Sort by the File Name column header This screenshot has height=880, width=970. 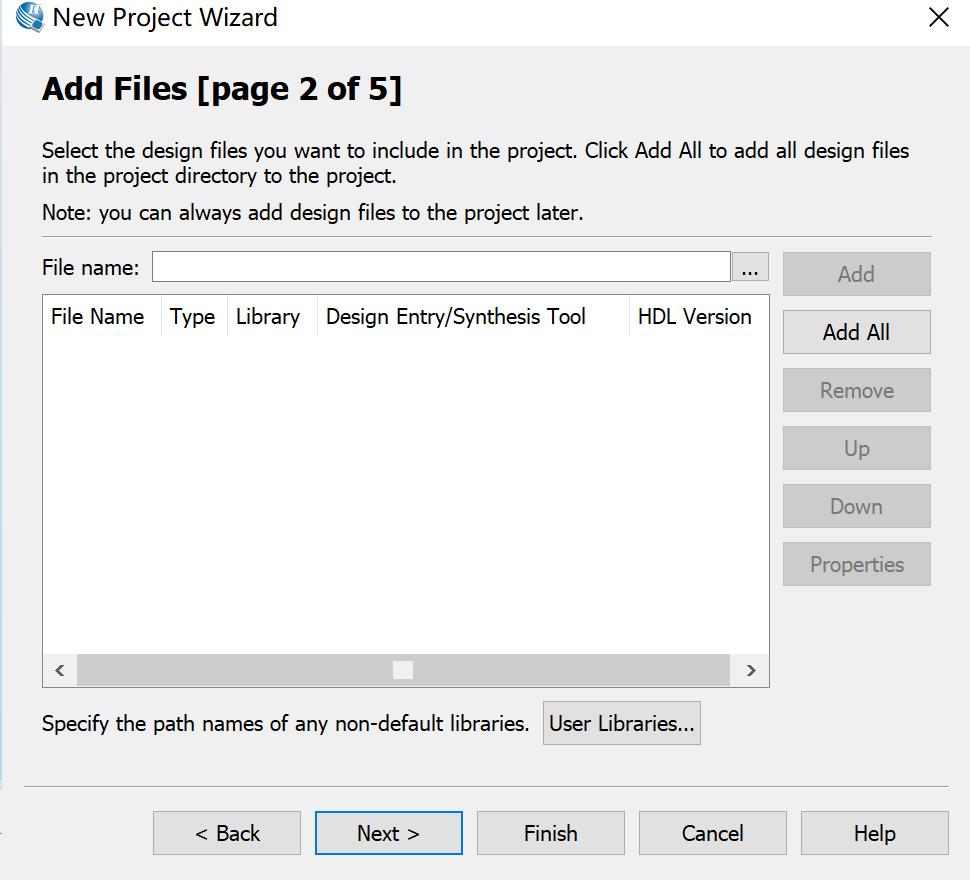(x=98, y=317)
